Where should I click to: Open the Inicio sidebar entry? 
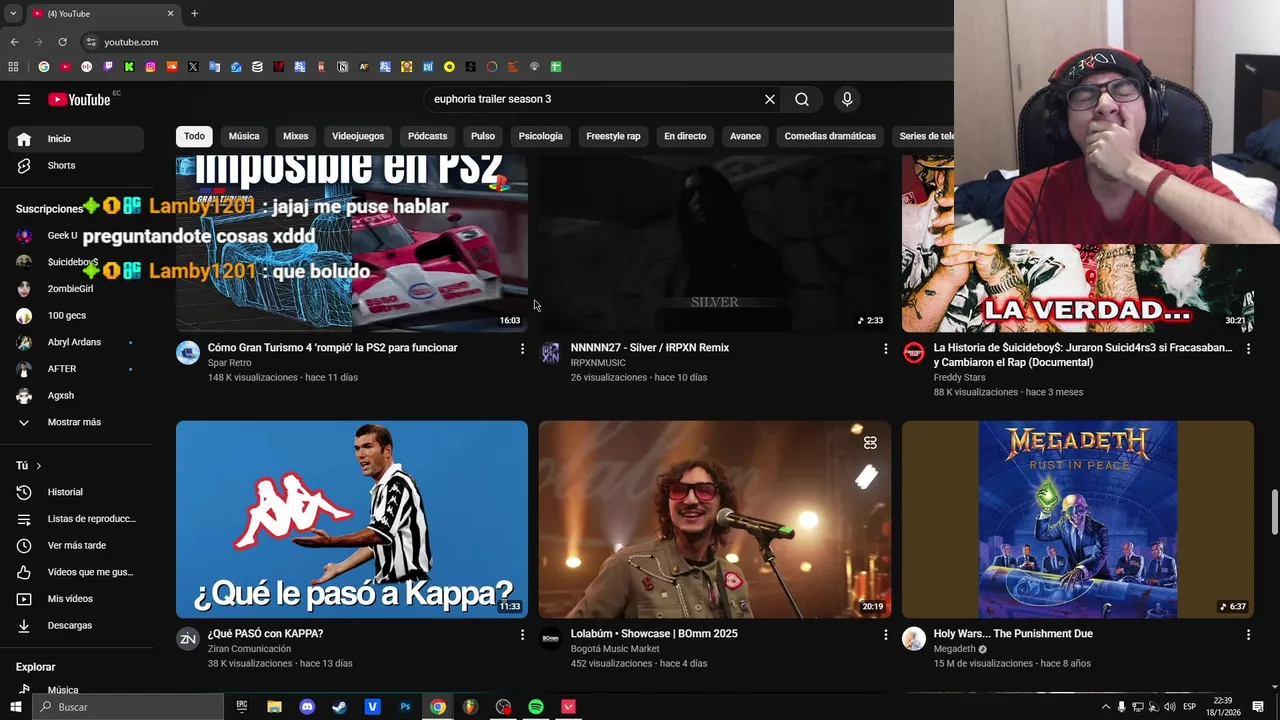tap(76, 139)
